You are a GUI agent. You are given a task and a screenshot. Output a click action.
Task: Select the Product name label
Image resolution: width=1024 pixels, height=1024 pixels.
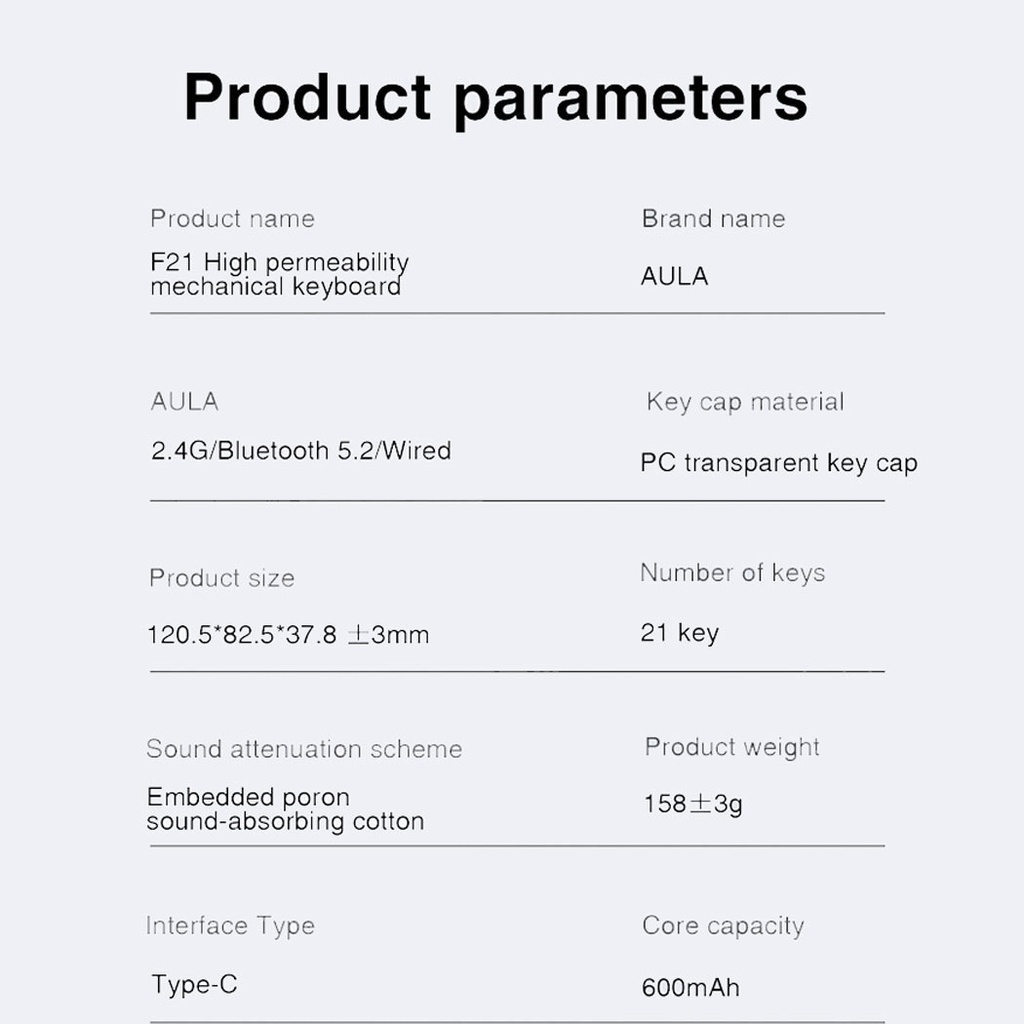click(x=232, y=219)
